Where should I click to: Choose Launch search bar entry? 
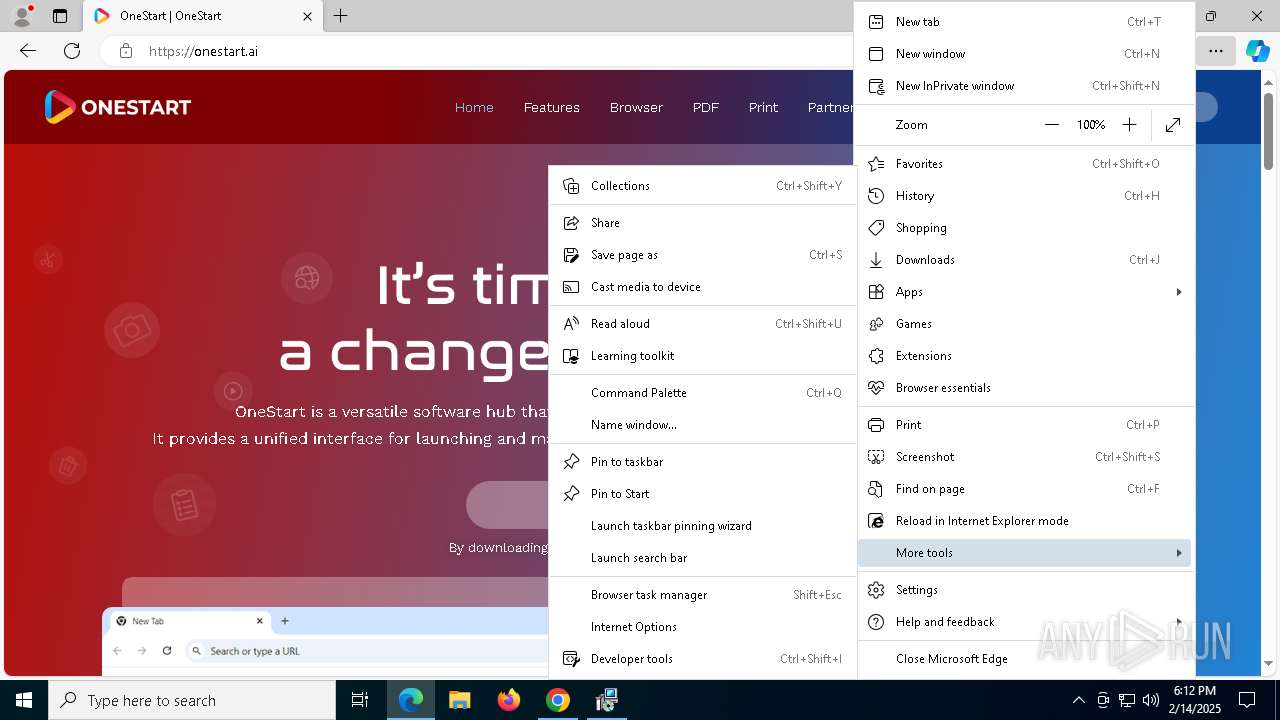point(702,558)
